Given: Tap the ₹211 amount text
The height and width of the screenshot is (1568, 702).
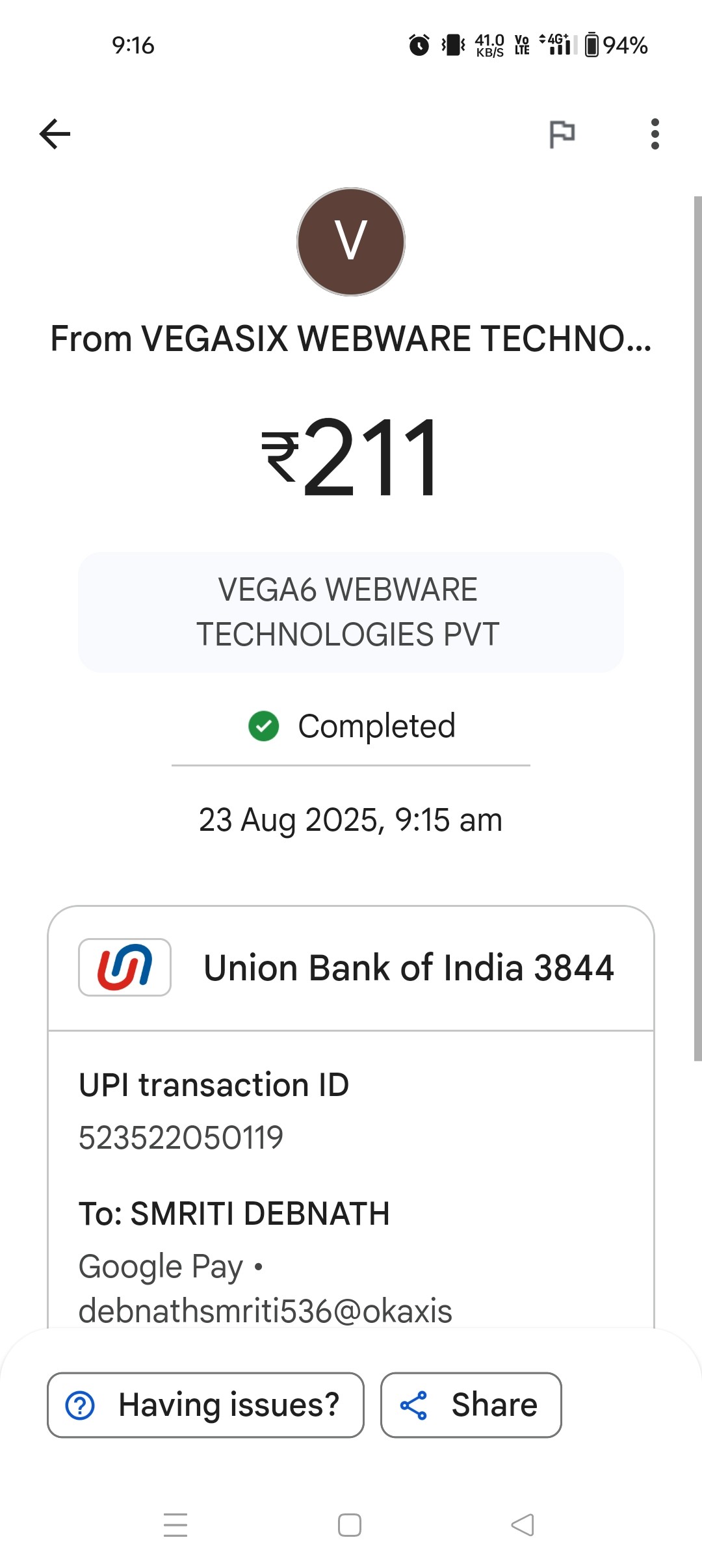Looking at the screenshot, I should (351, 457).
